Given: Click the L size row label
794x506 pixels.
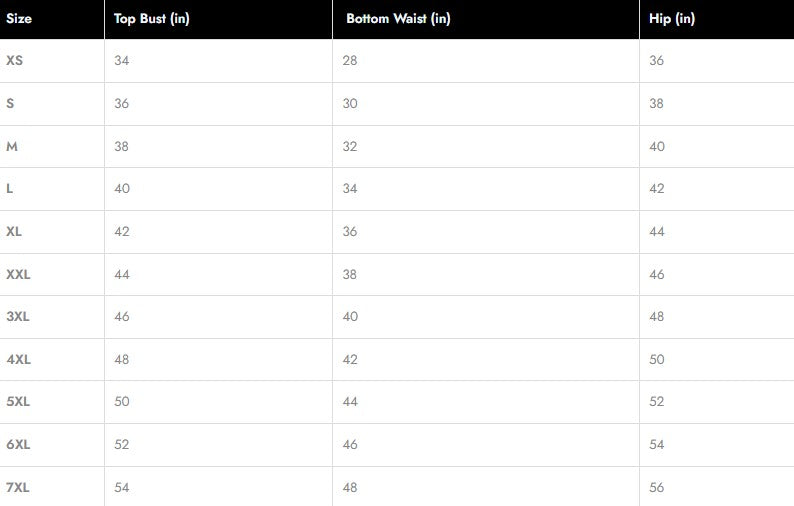Looking at the screenshot, I should pyautogui.click(x=10, y=189).
